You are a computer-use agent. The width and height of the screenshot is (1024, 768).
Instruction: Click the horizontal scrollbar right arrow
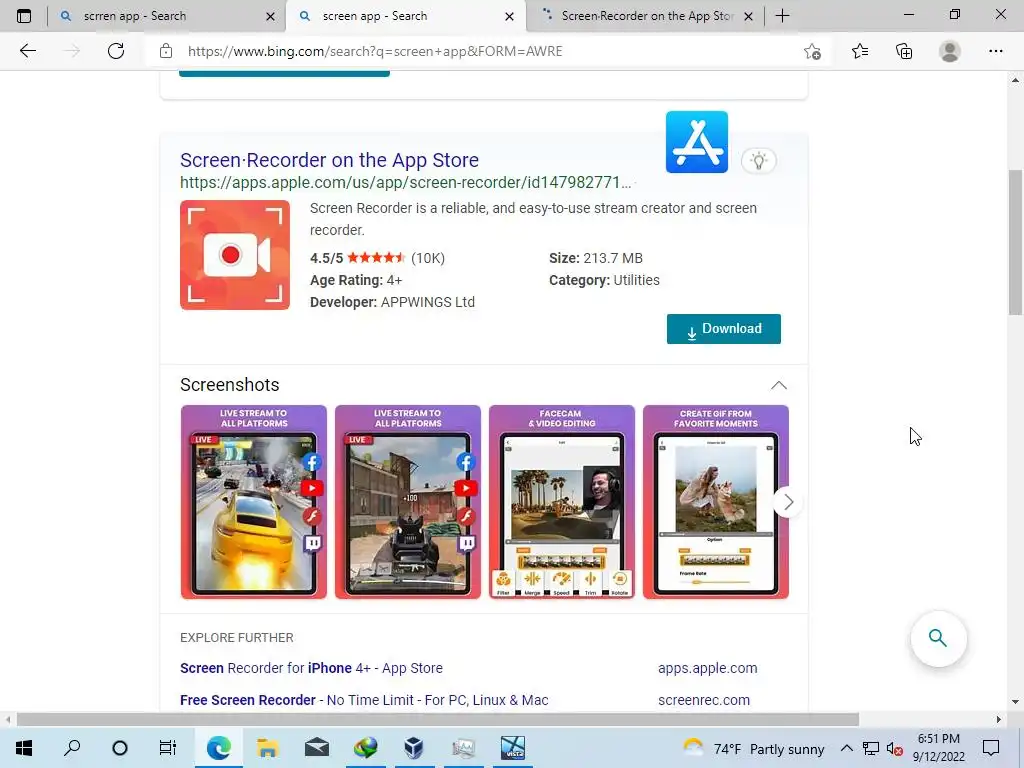(998, 719)
